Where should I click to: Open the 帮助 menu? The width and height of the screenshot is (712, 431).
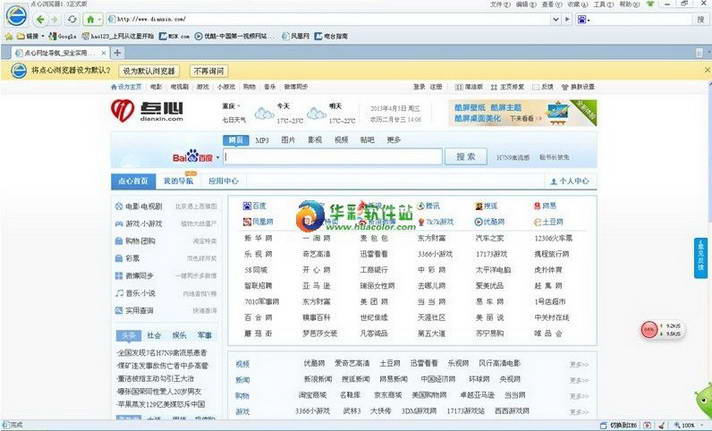629,4
